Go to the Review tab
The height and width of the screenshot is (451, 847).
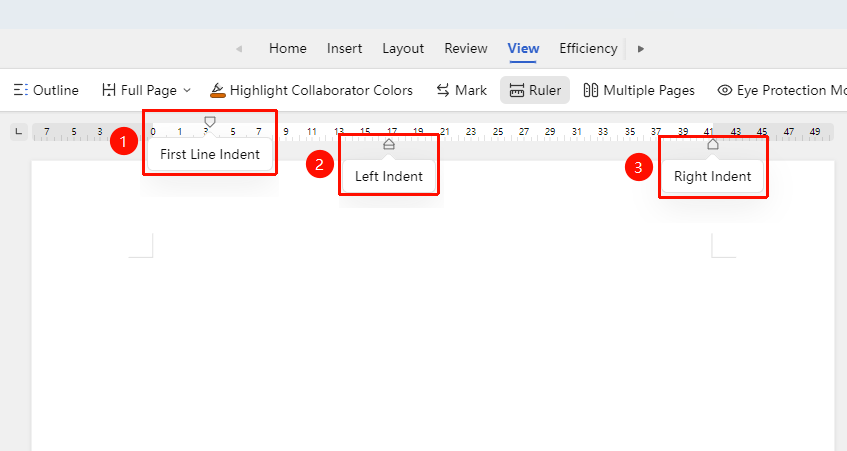coord(466,49)
